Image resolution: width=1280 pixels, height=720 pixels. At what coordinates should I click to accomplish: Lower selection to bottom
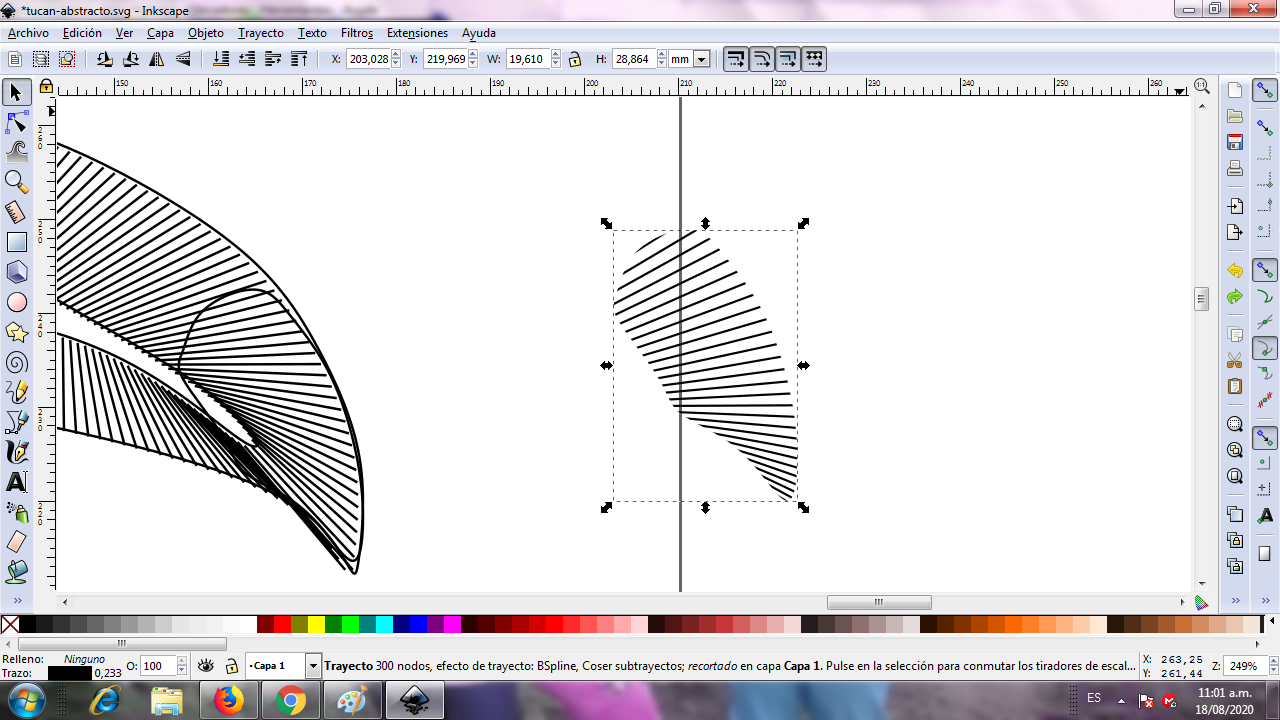(x=222, y=59)
